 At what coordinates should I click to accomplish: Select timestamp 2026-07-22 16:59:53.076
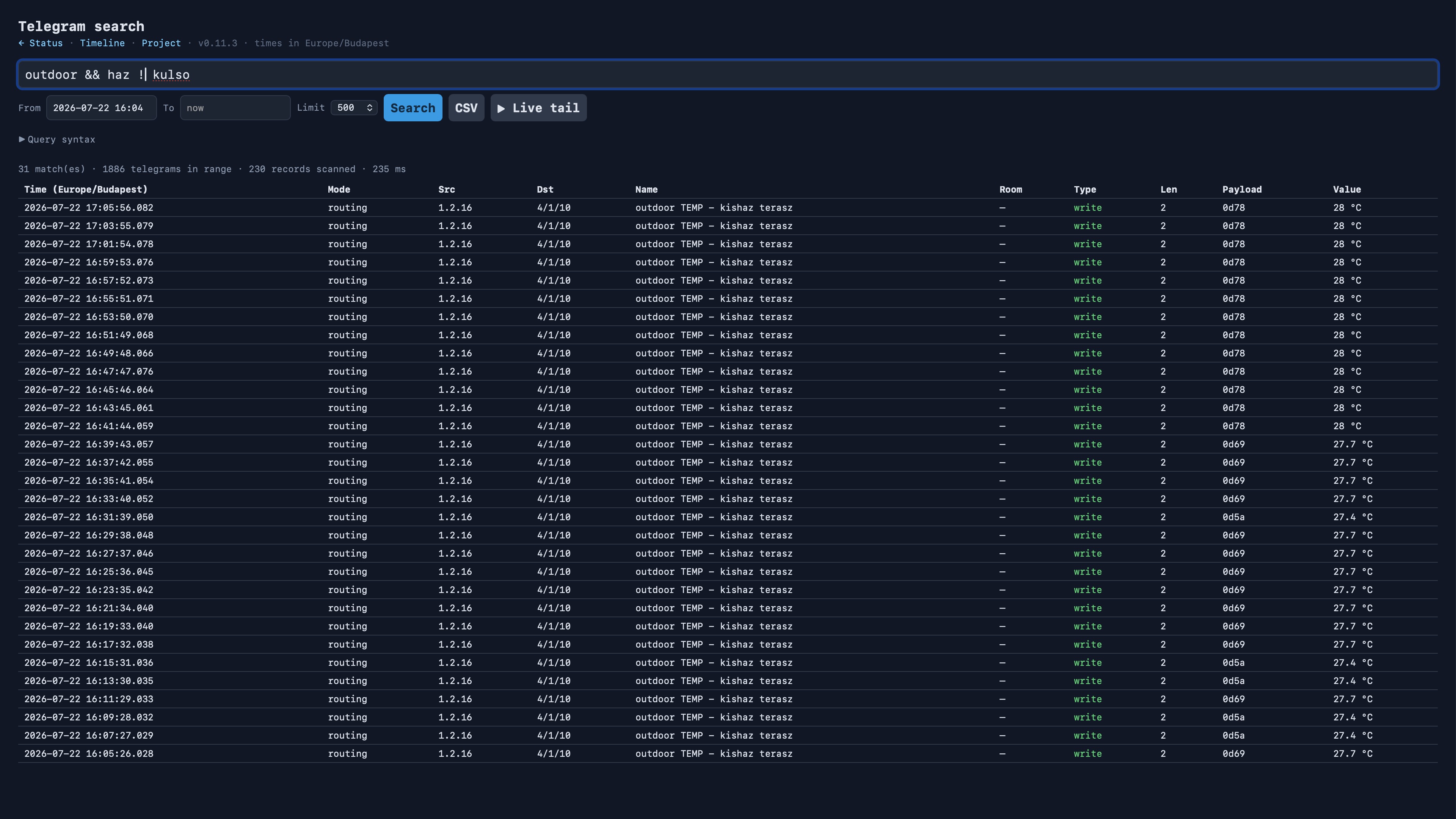coord(89,262)
